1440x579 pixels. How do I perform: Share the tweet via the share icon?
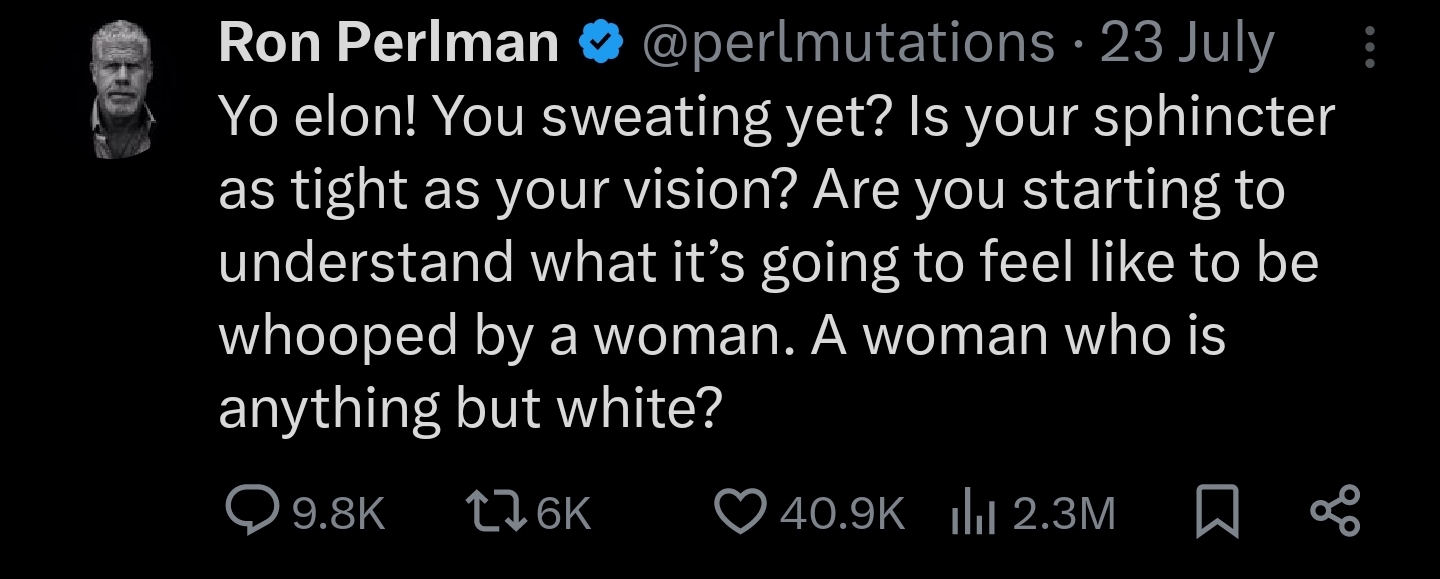pos(1335,512)
